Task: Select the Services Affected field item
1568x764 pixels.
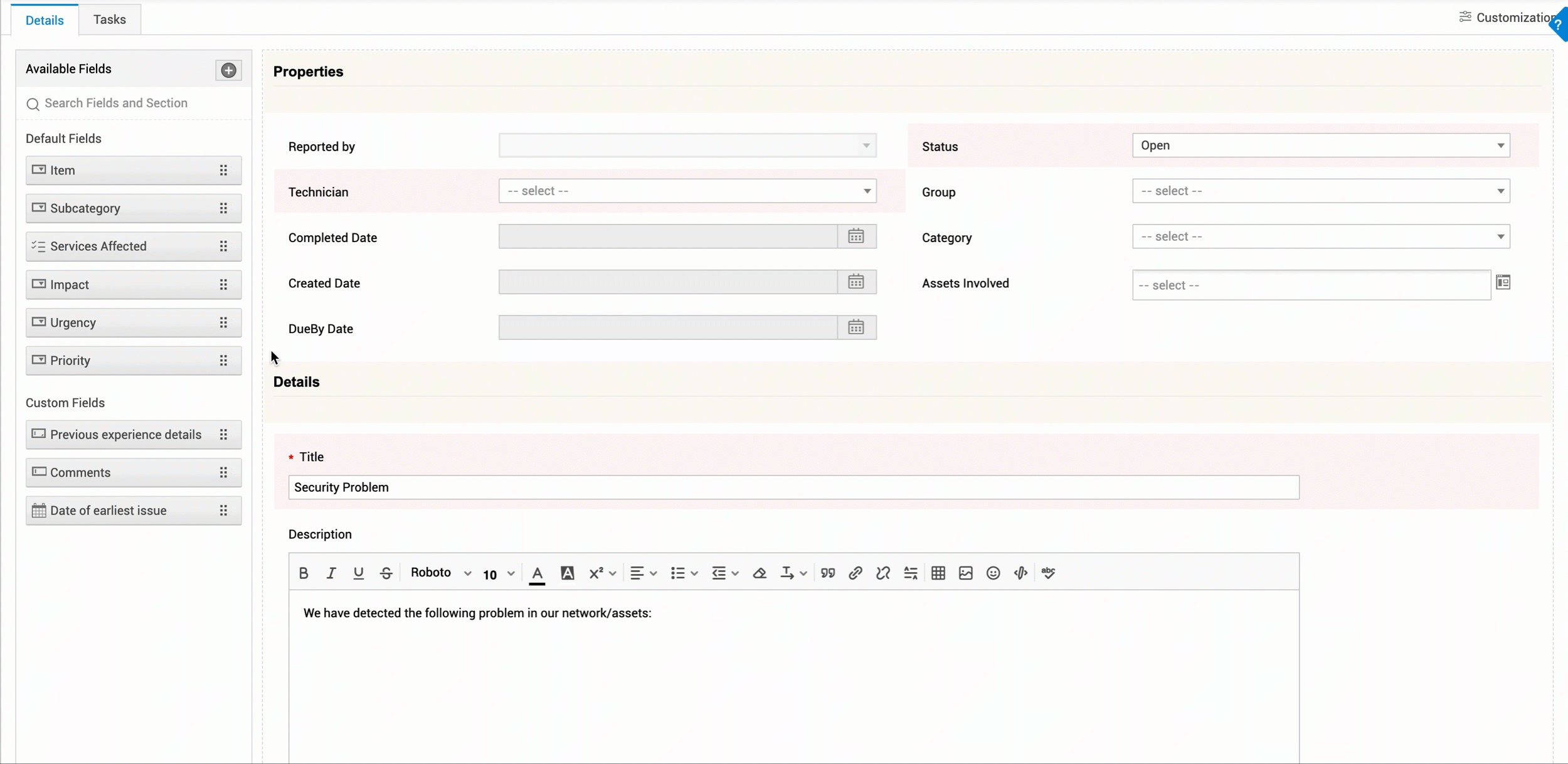Action: tap(134, 247)
